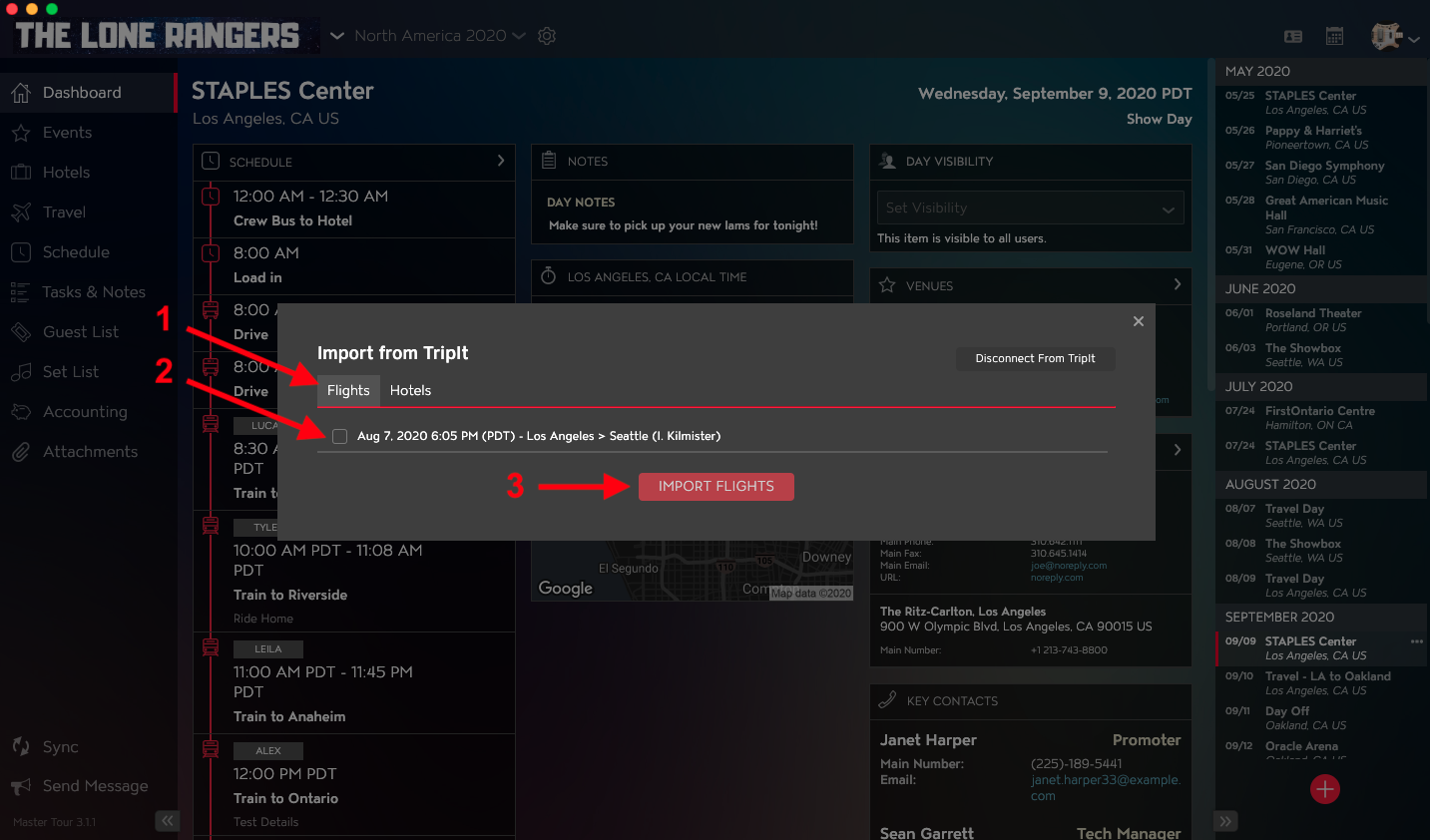This screenshot has height=840, width=1430.
Task: Select 08/07 Travel Day Seattle
Action: click(x=1320, y=516)
